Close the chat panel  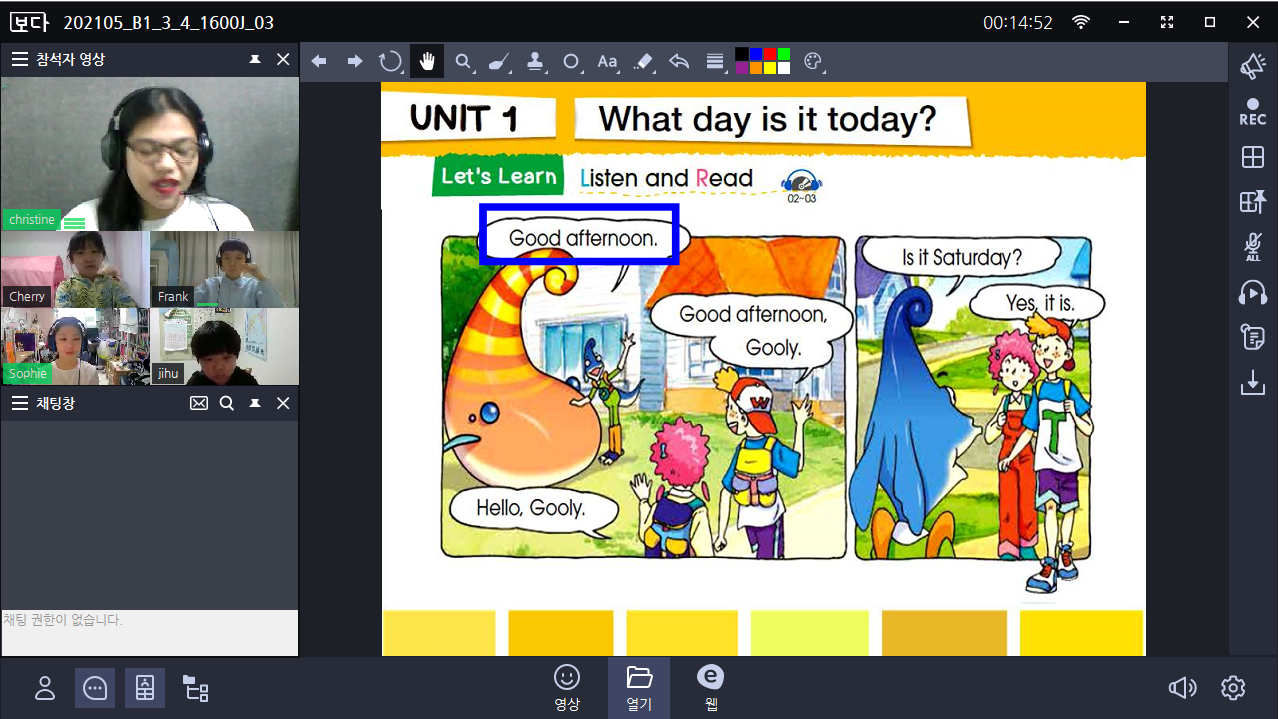[x=283, y=403]
